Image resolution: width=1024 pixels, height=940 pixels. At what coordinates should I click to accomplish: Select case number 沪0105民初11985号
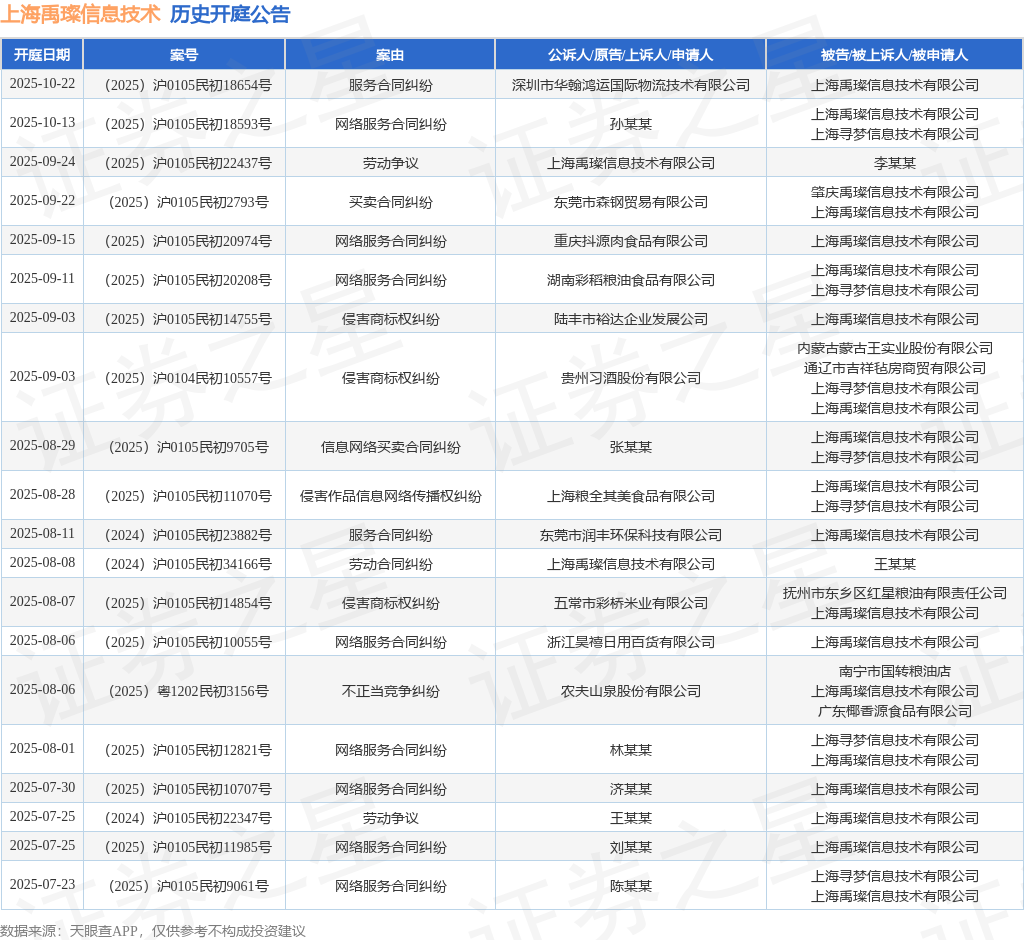188,847
